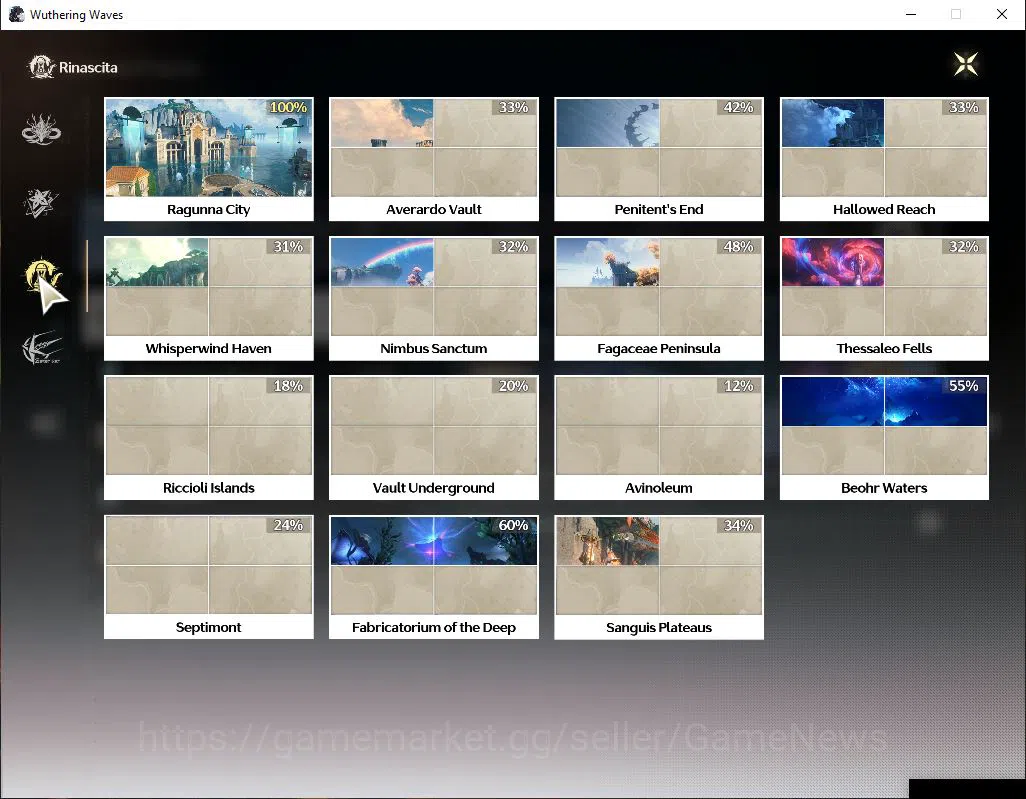Click the 100% progress badge on Ragunna City
The height and width of the screenshot is (799, 1026).
[288, 107]
